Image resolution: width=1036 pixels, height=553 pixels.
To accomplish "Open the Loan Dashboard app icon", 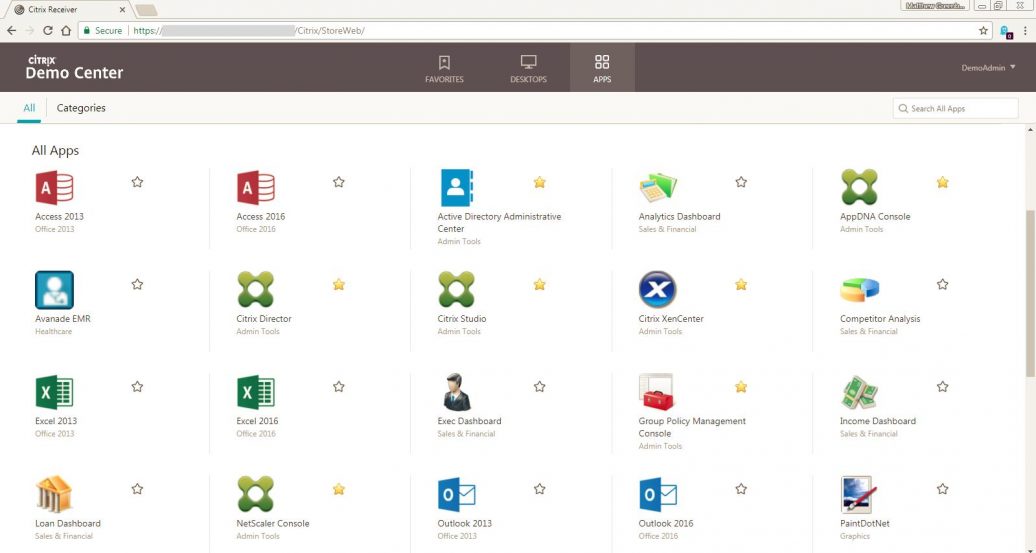I will click(54, 494).
